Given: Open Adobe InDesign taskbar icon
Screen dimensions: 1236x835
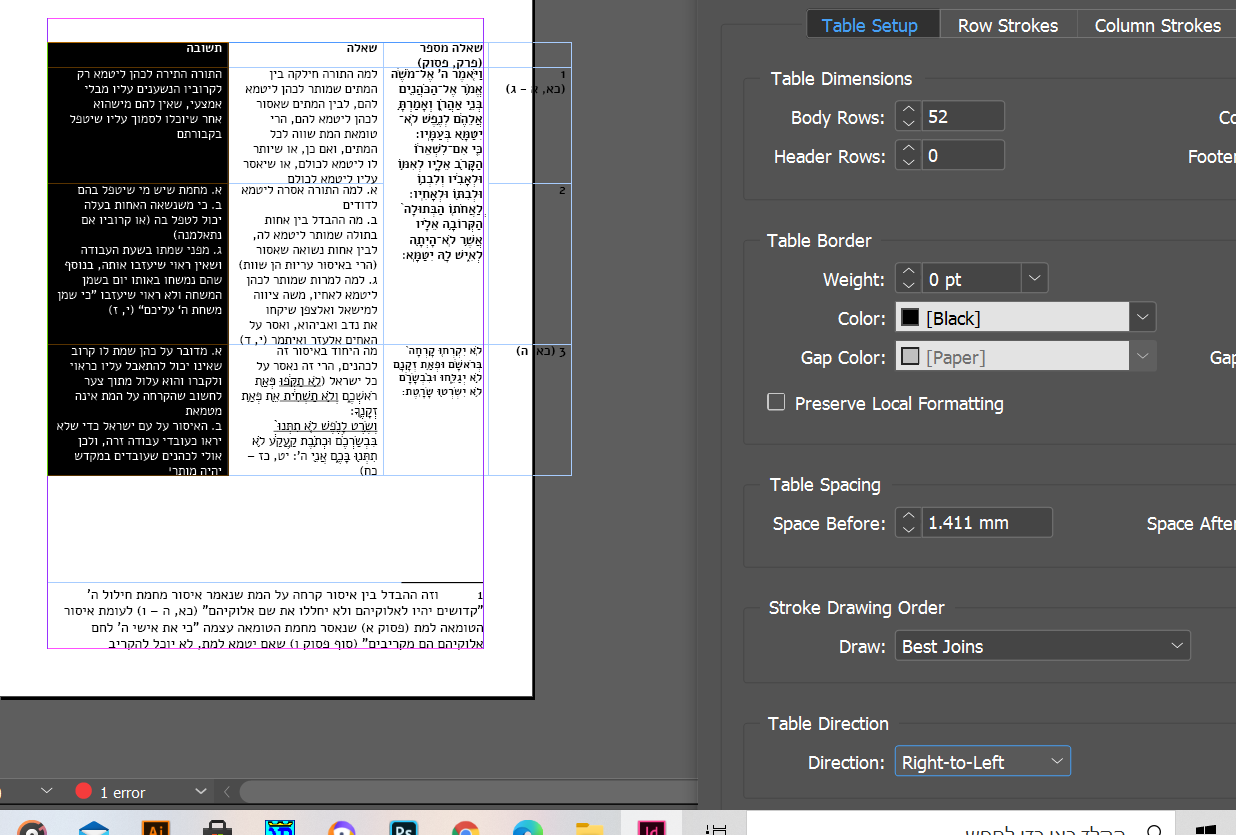Looking at the screenshot, I should point(652,827).
